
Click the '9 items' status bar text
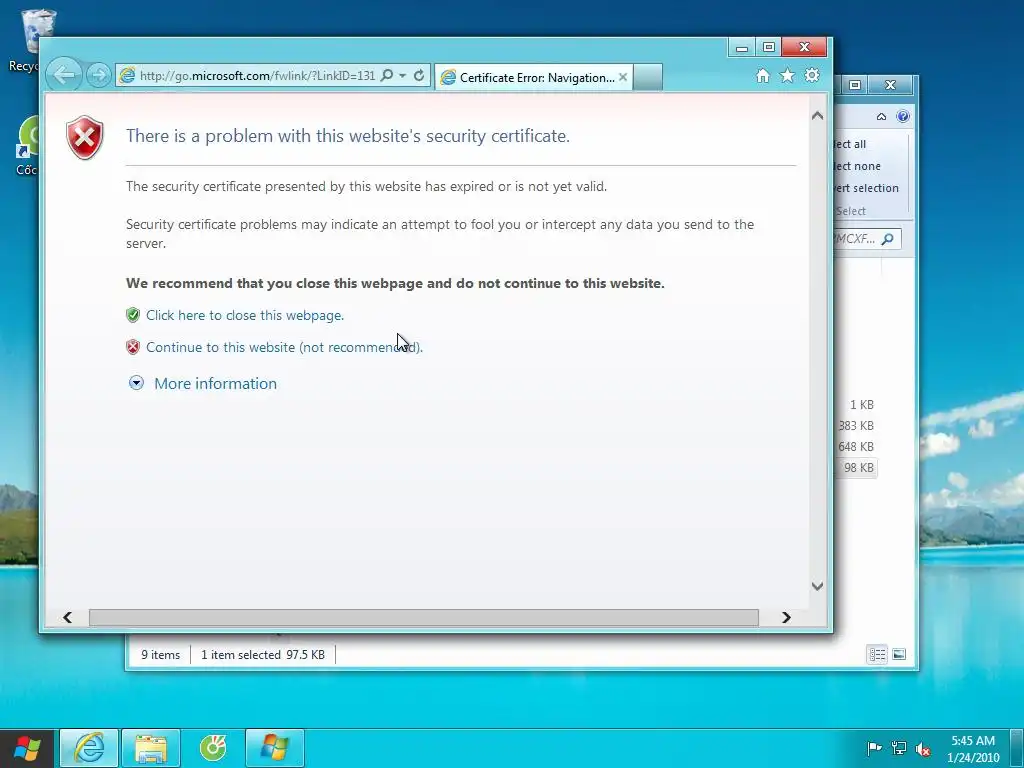(x=161, y=655)
